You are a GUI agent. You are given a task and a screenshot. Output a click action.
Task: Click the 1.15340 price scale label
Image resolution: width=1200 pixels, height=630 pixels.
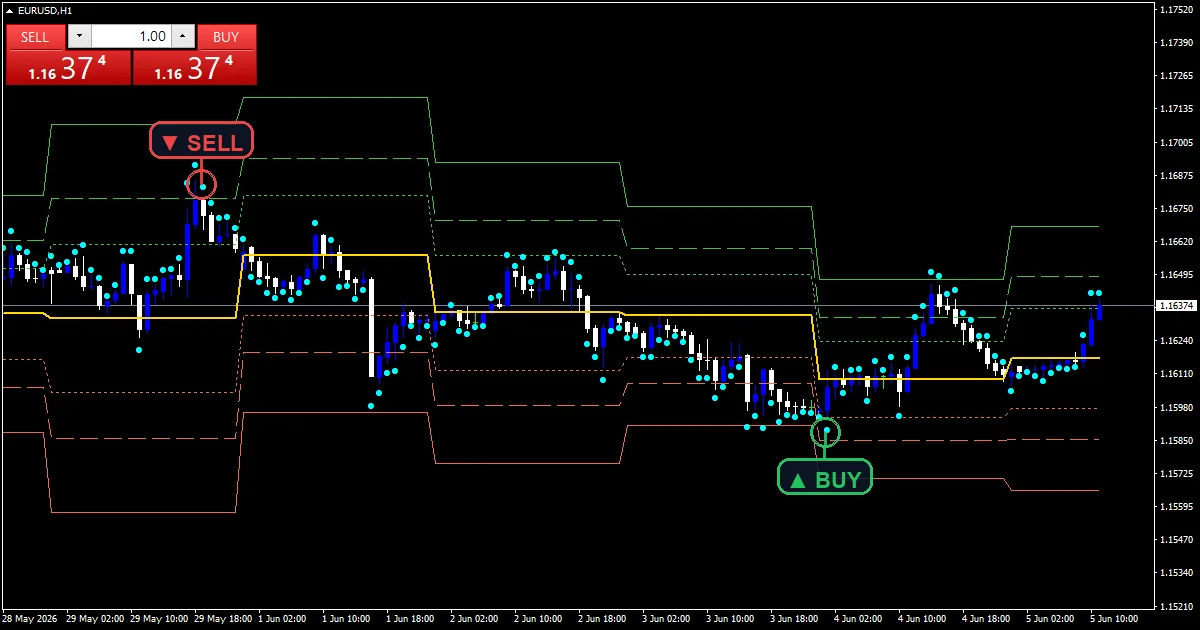coord(1176,573)
